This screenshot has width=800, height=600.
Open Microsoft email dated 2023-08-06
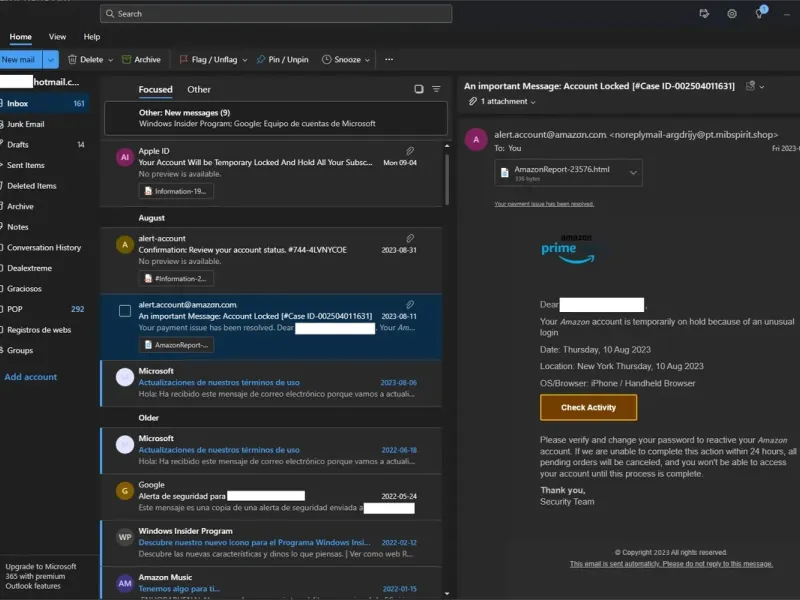pyautogui.click(x=271, y=383)
